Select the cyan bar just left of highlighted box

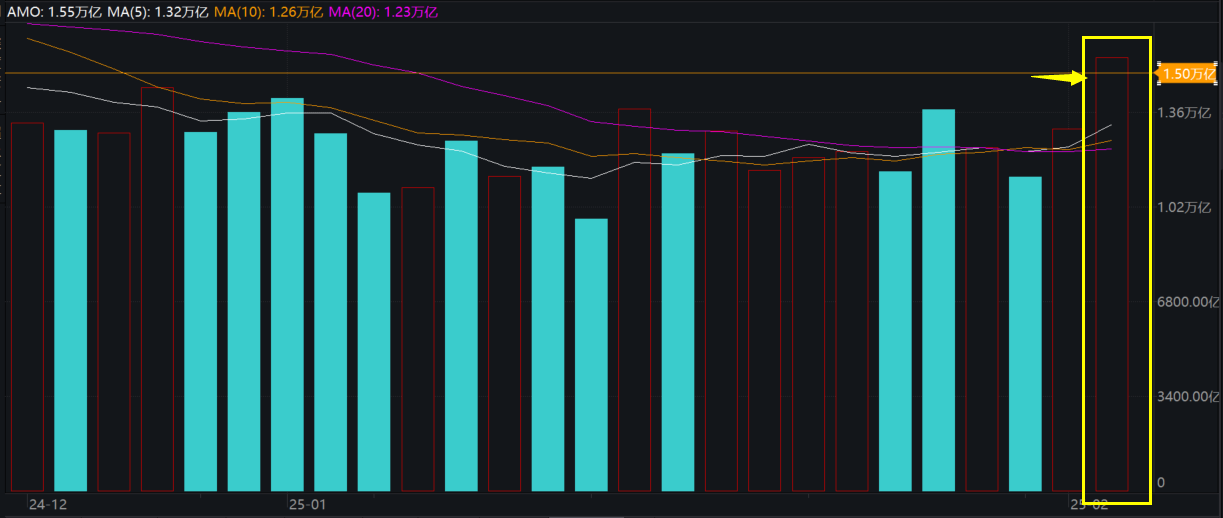[x=1025, y=334]
